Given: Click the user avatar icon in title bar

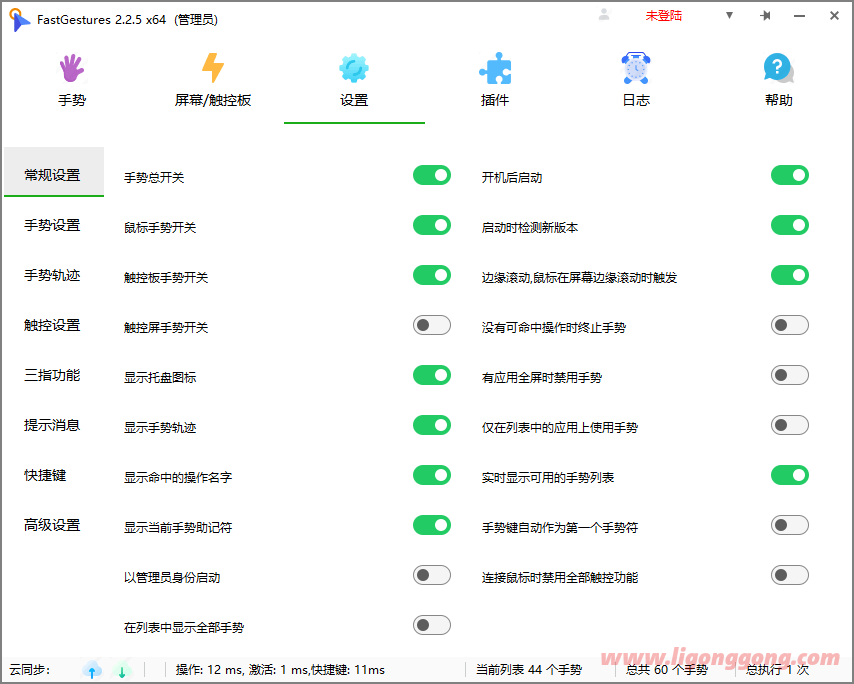Looking at the screenshot, I should pos(604,15).
